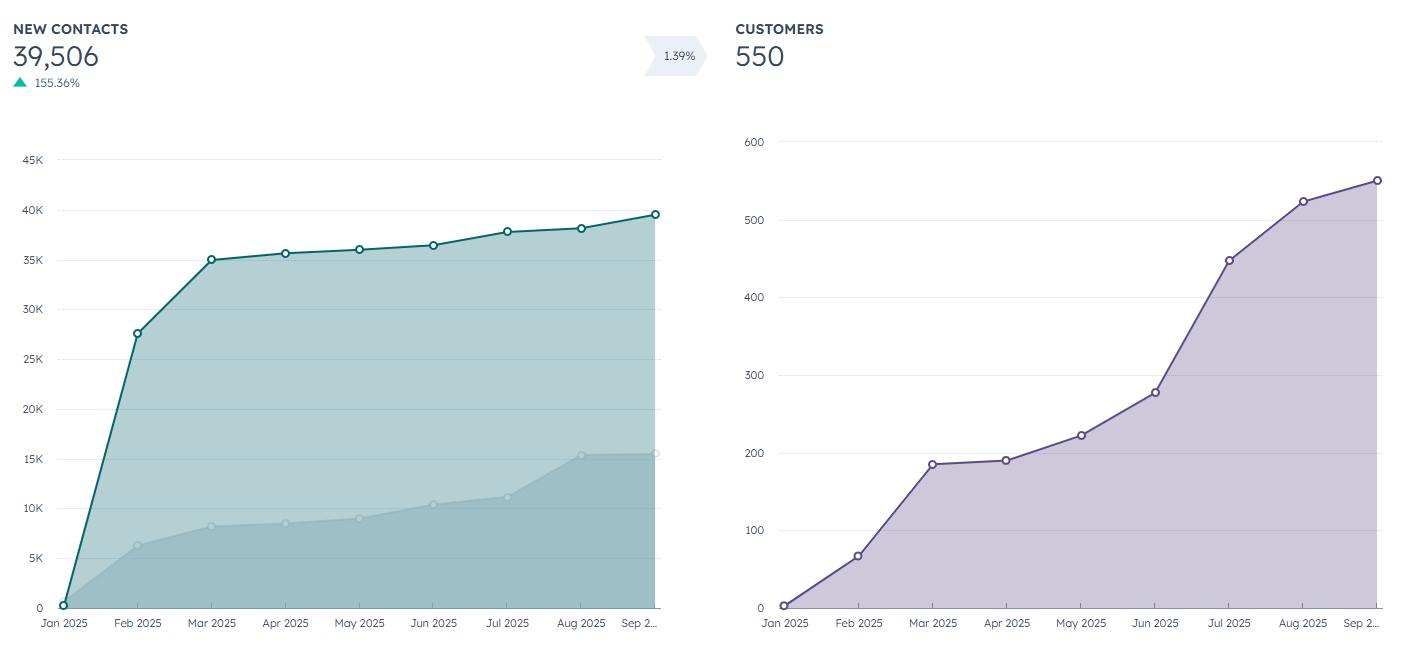Click the 1.39% conversion rate arrow badge
Screen dimensions: 1424x649
pyautogui.click(x=677, y=56)
